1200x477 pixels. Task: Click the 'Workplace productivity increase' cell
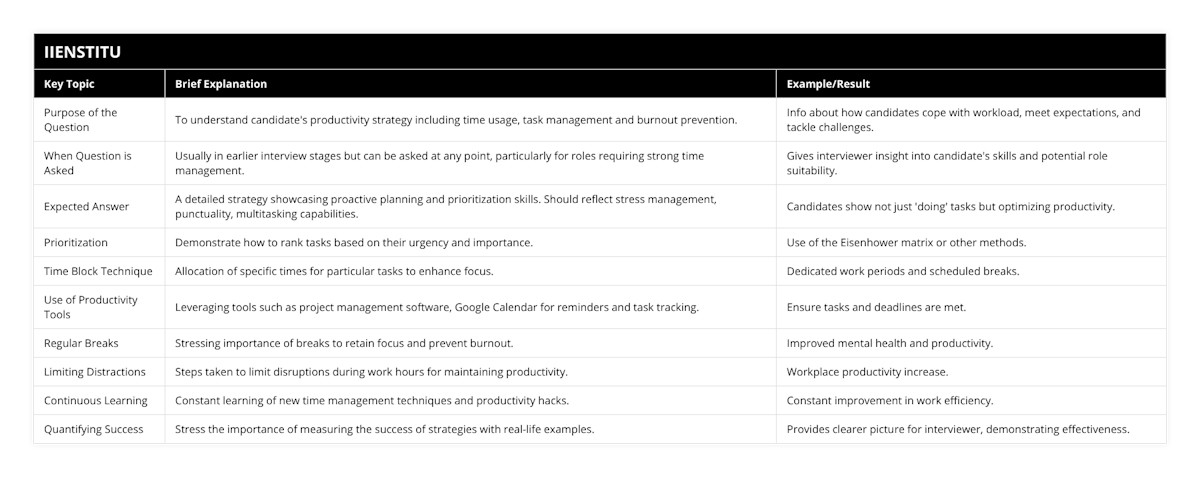tap(868, 372)
